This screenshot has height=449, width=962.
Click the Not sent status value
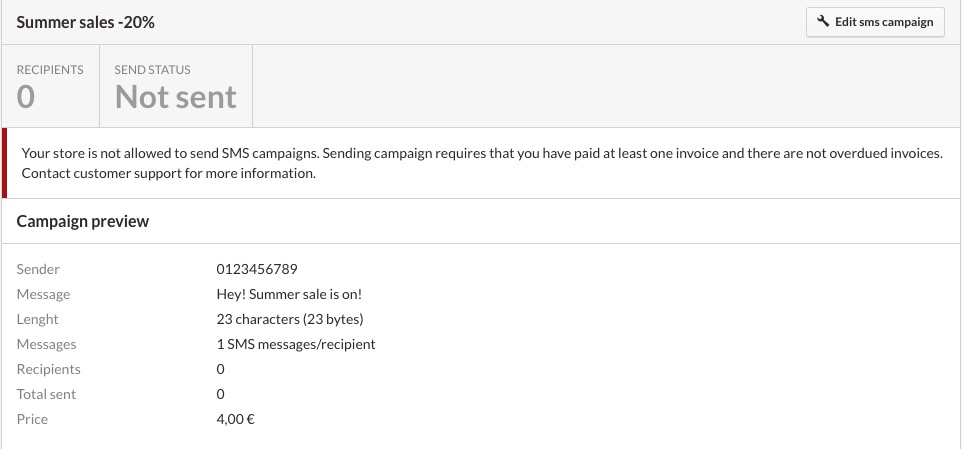pos(175,97)
